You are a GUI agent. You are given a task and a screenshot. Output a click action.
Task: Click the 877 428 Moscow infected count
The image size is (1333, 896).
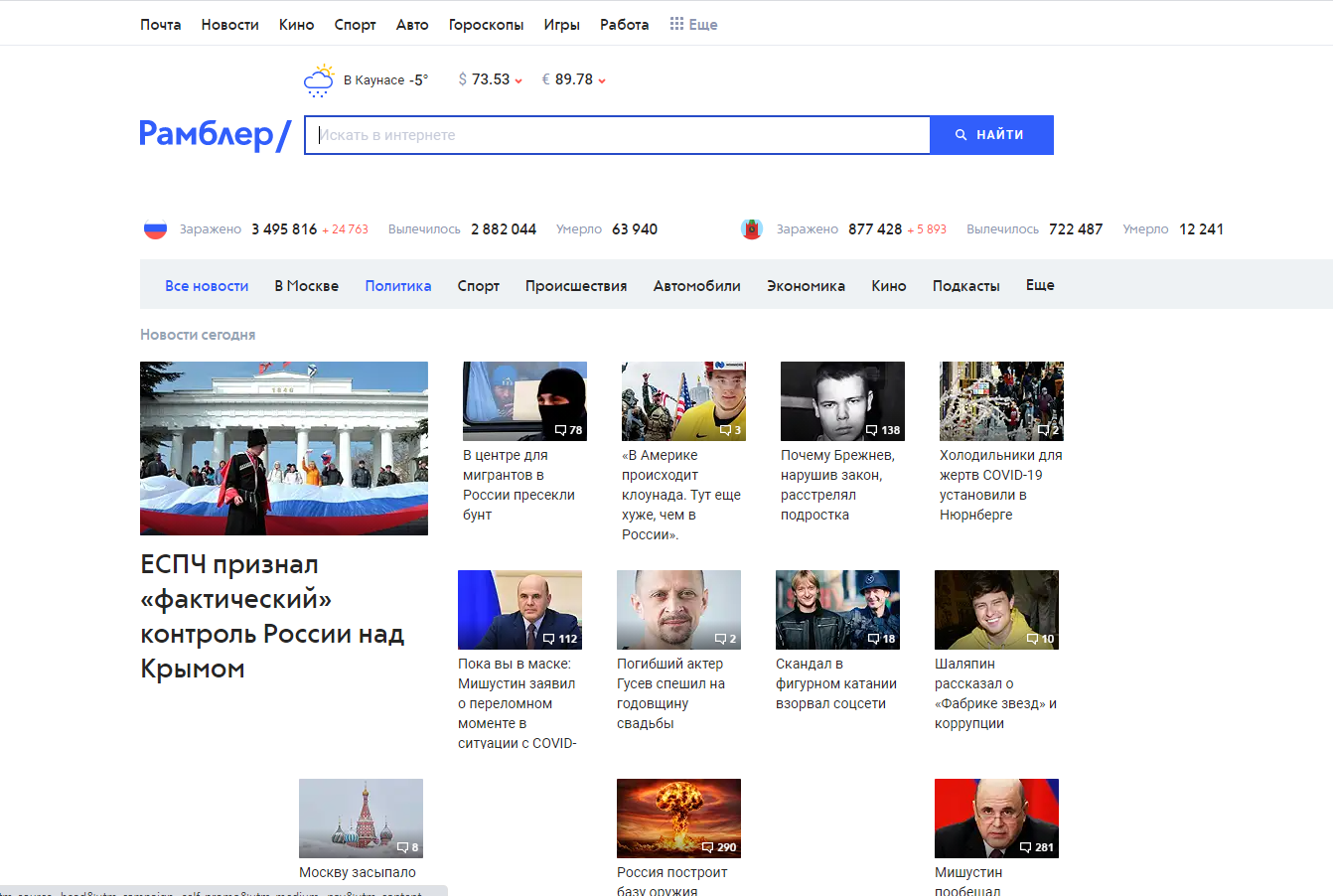coord(875,229)
